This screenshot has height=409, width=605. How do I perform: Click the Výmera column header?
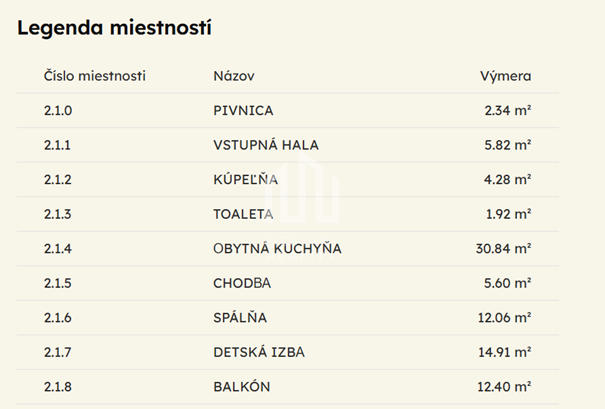(x=506, y=76)
